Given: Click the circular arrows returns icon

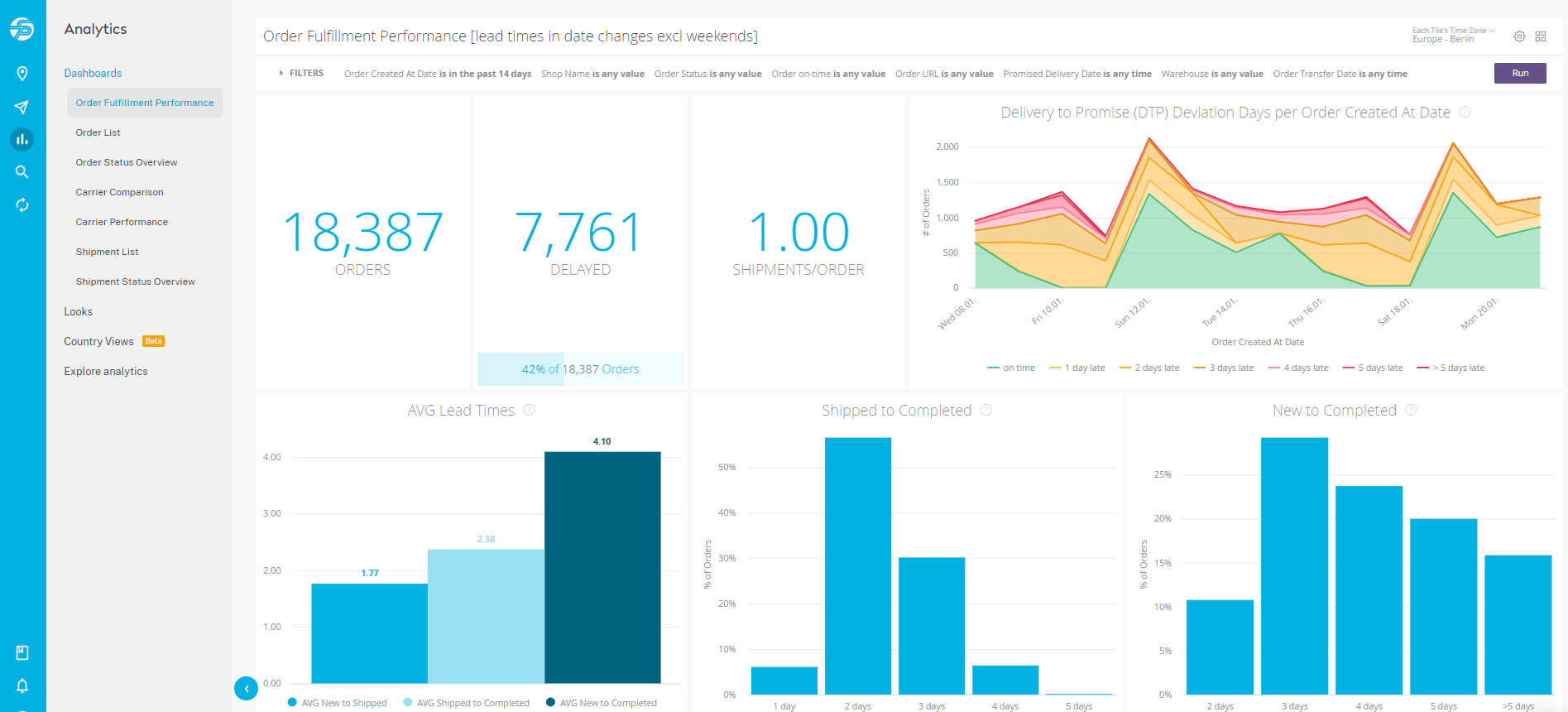Looking at the screenshot, I should pos(22,204).
